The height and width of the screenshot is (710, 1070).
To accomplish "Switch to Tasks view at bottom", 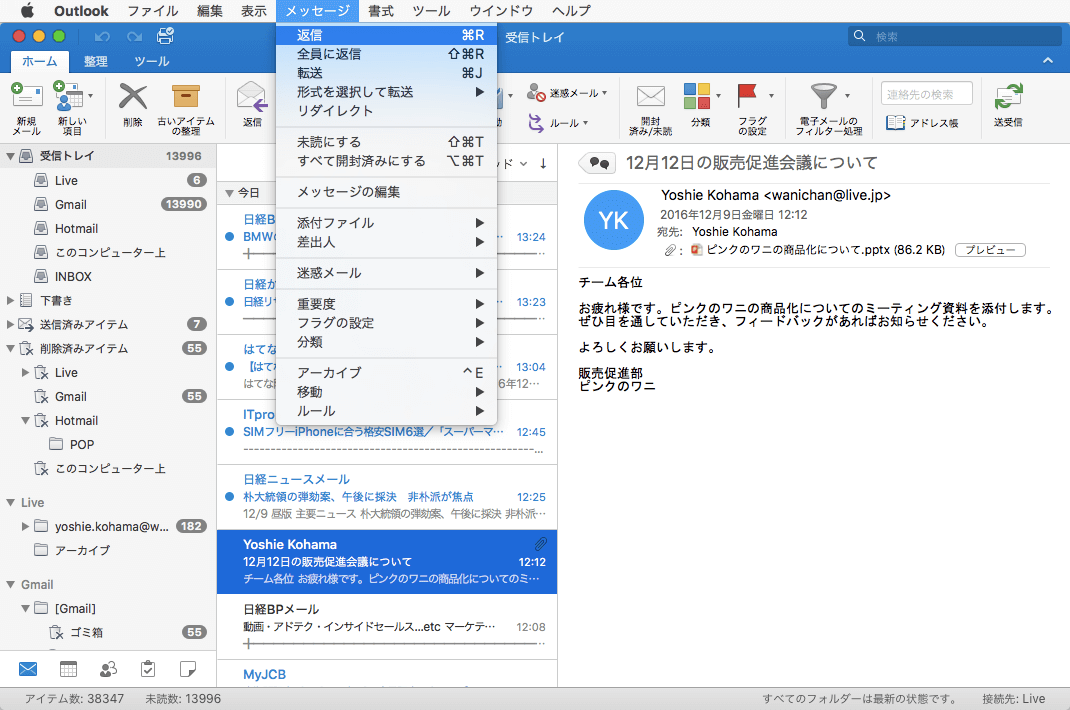I will point(147,669).
